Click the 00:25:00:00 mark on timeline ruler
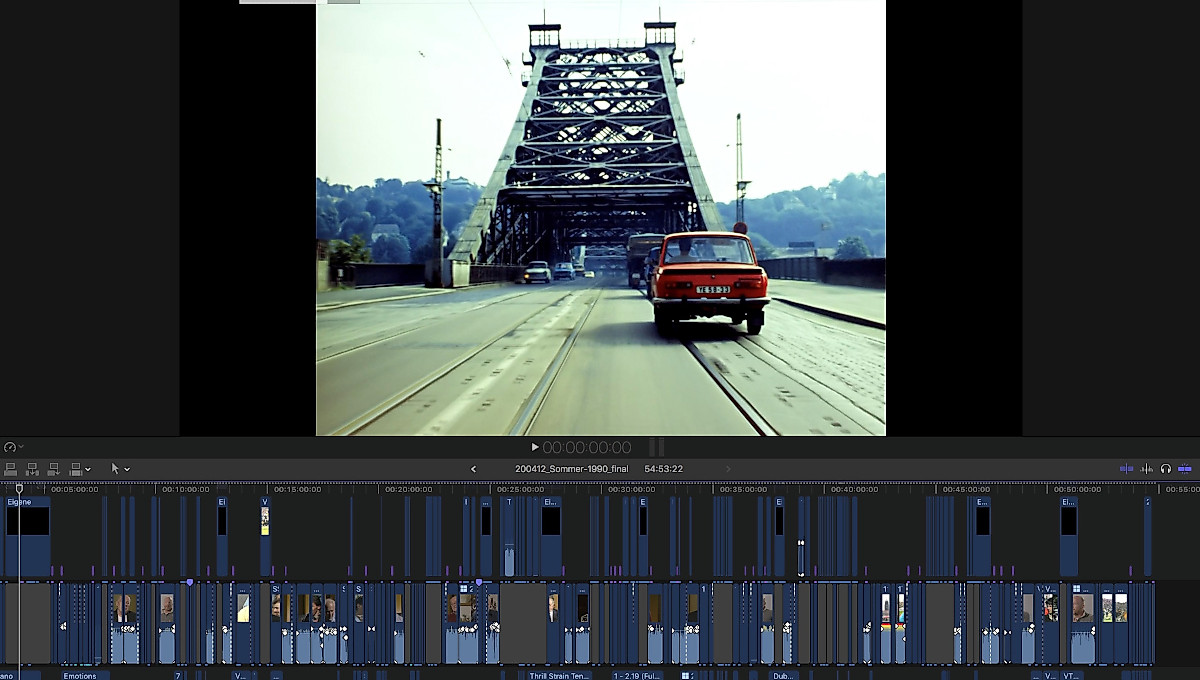1200x680 pixels. point(520,489)
